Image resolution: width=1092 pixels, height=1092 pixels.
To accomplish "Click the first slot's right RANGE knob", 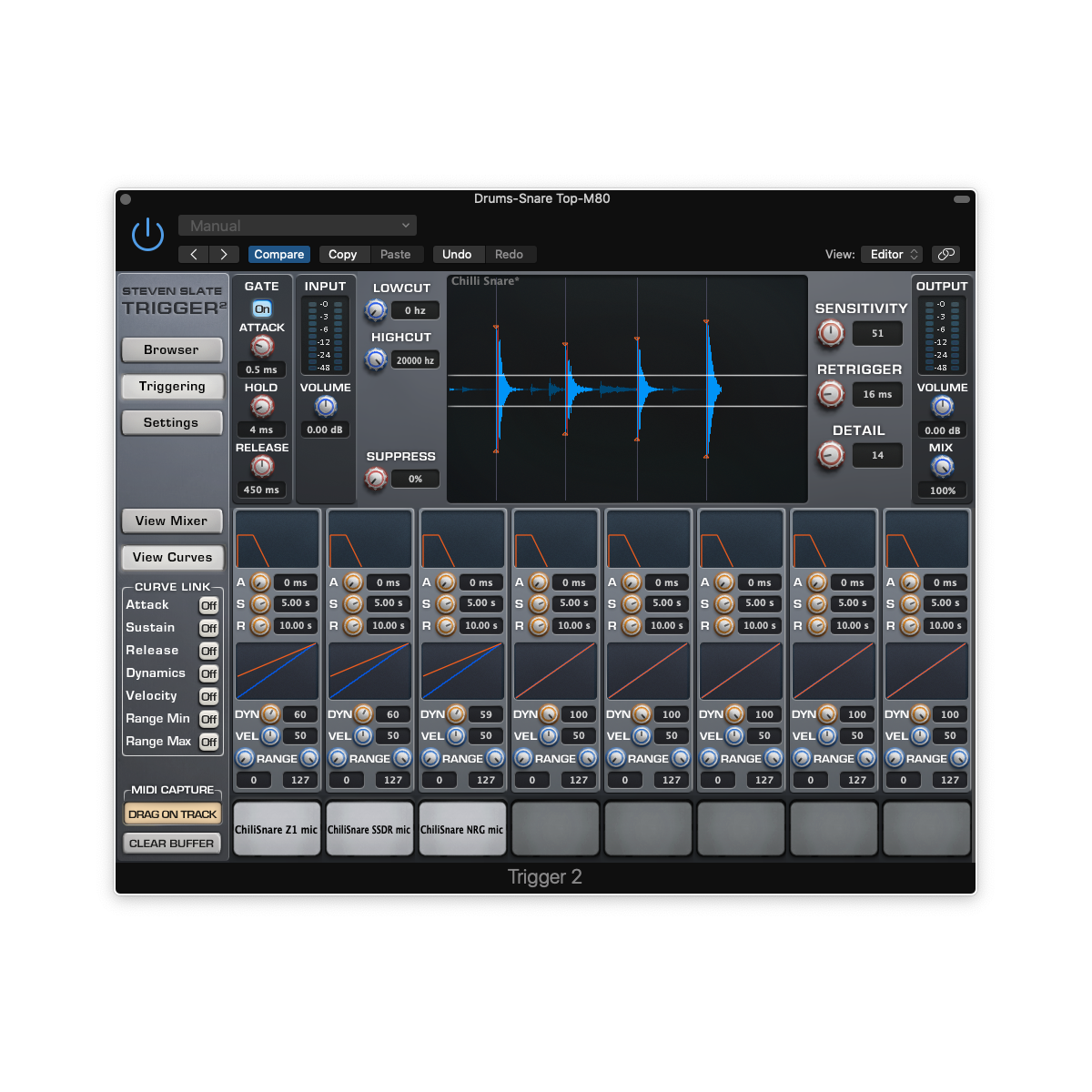I will [x=309, y=758].
